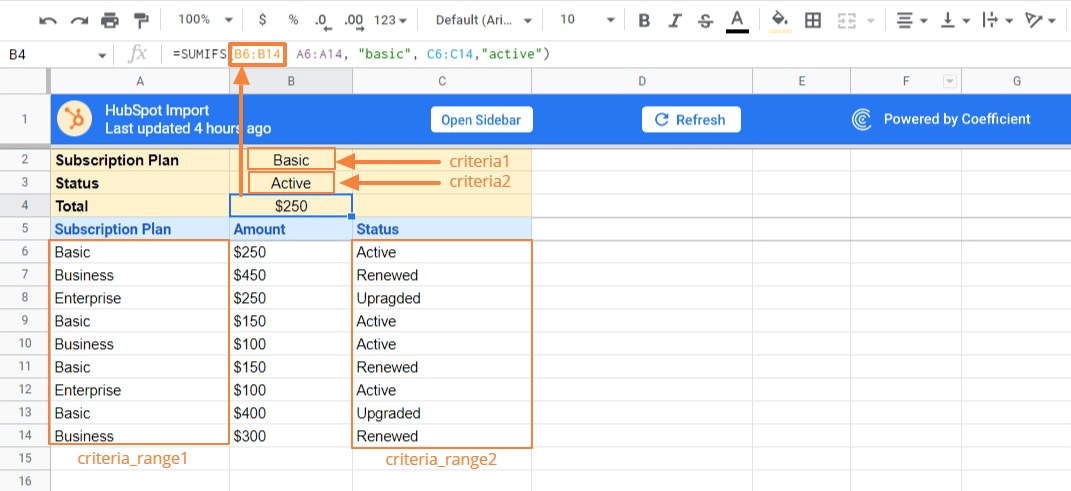The width and height of the screenshot is (1071, 491).
Task: Toggle italic formatting
Action: pos(675,20)
